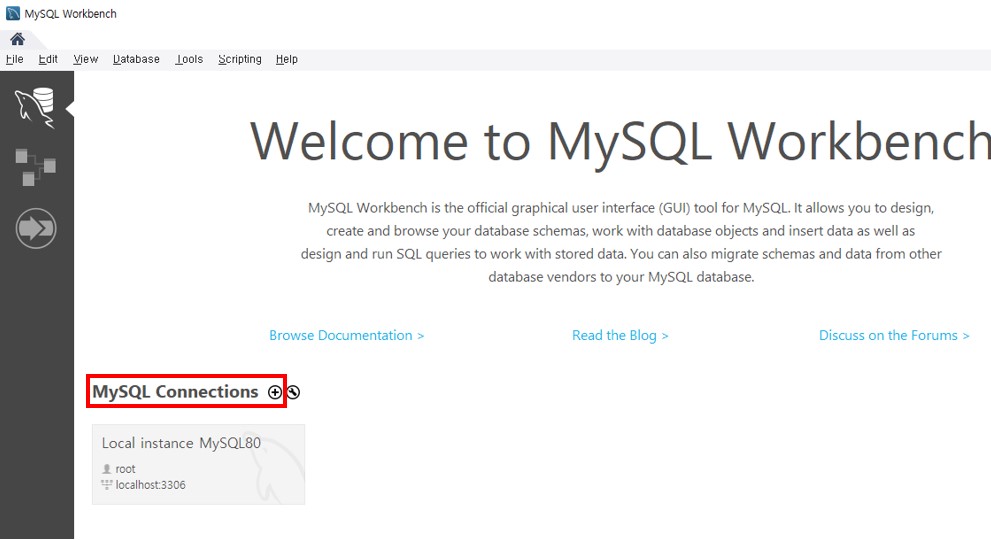This screenshot has width=991, height=540.
Task: Click the MySQL Workbench title bar icon
Action: (x=13, y=13)
